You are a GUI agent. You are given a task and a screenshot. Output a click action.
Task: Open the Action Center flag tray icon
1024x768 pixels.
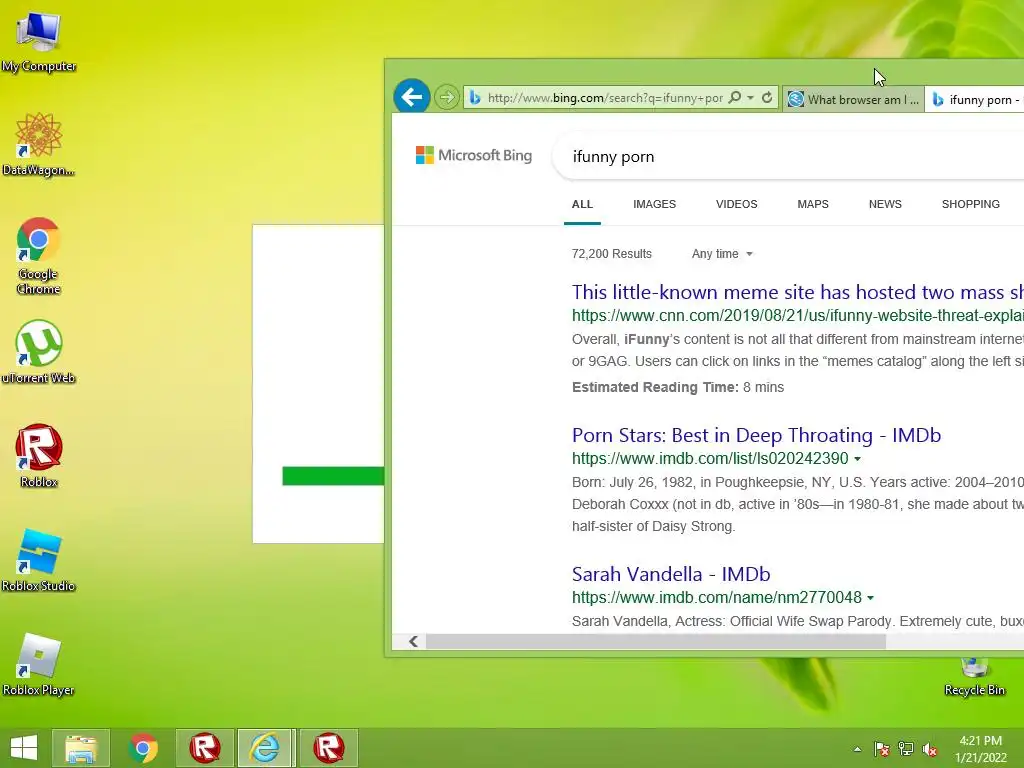[882, 749]
